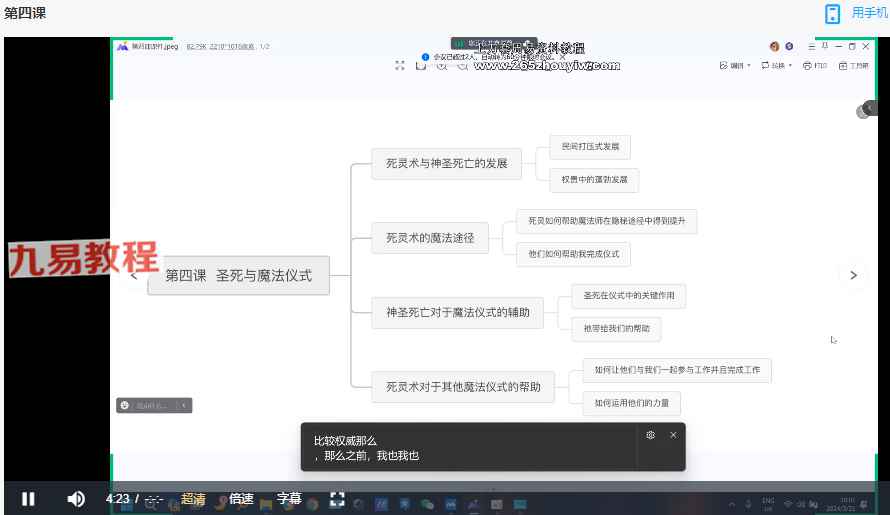Screen dimensions: 890x515
Task: Select the 第四课 圣死与魔法仪式 root node
Action: pos(238,275)
